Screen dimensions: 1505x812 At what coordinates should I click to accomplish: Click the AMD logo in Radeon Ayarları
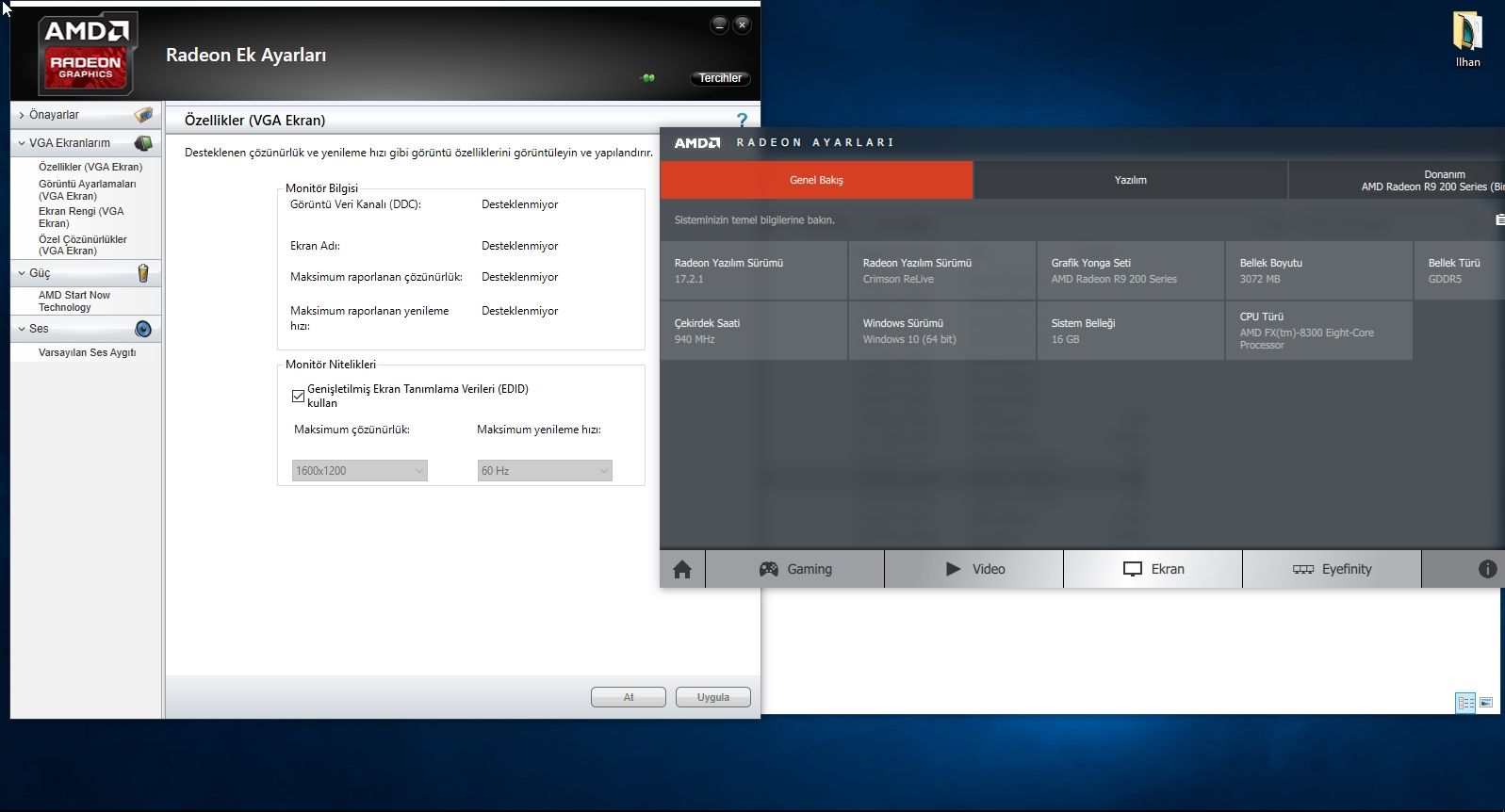click(x=697, y=143)
